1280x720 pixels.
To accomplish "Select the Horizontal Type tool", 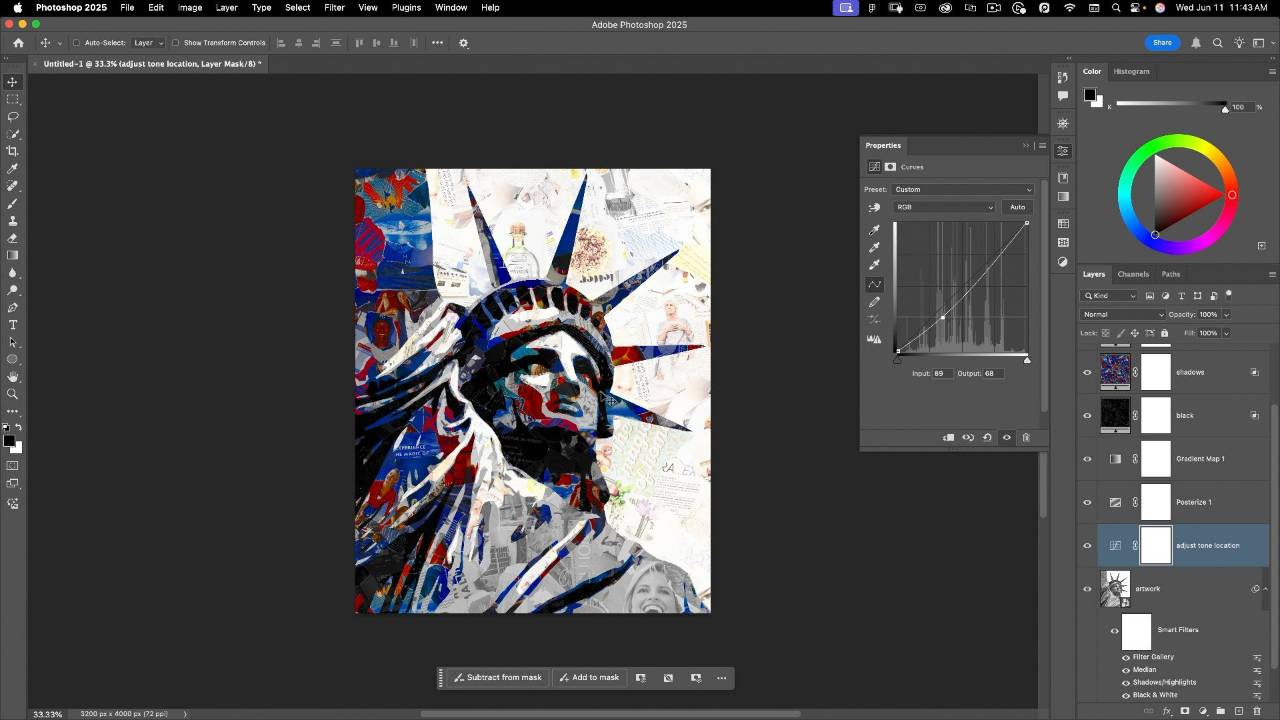I will [x=13, y=325].
